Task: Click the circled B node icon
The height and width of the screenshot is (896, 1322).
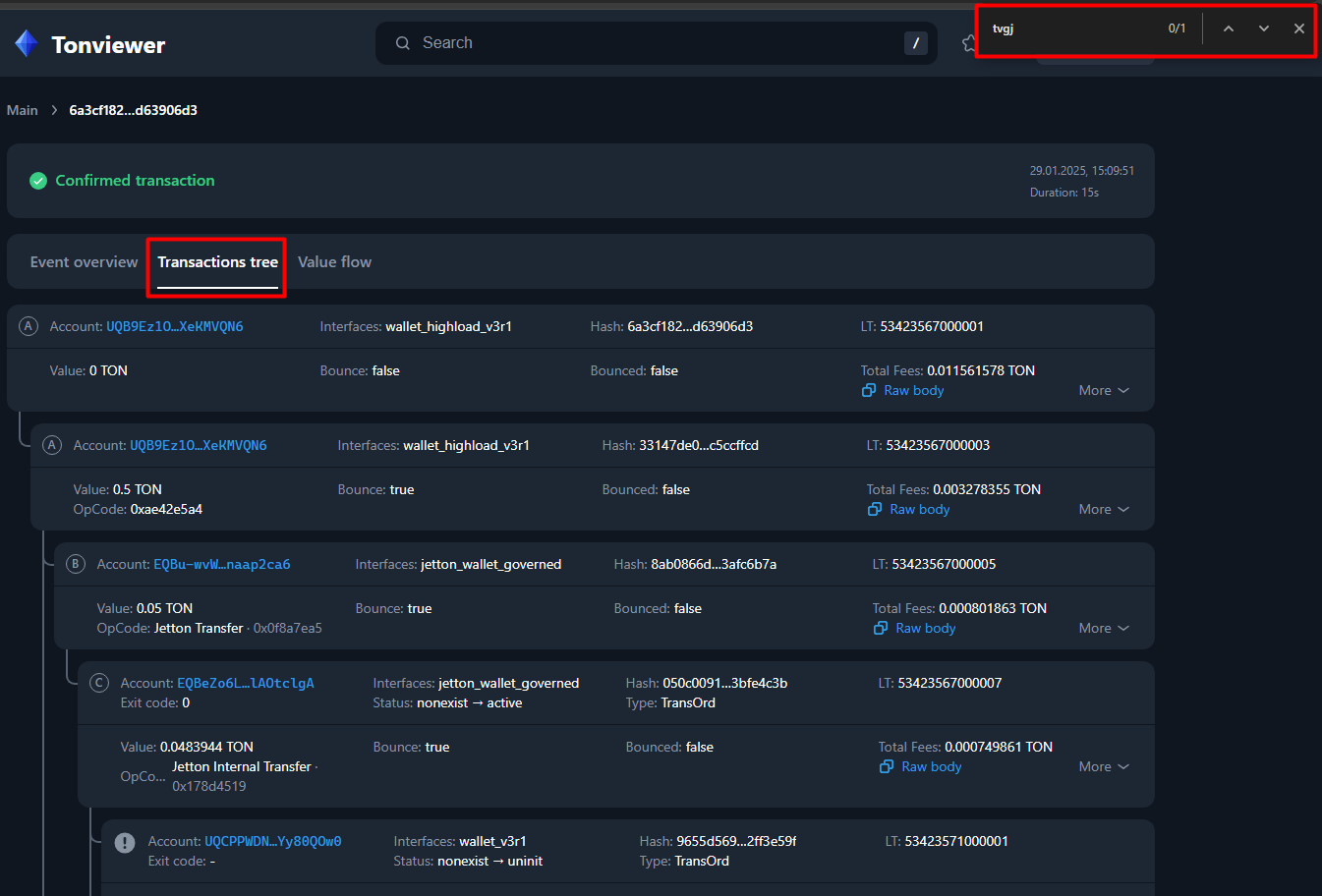Action: coord(76,564)
